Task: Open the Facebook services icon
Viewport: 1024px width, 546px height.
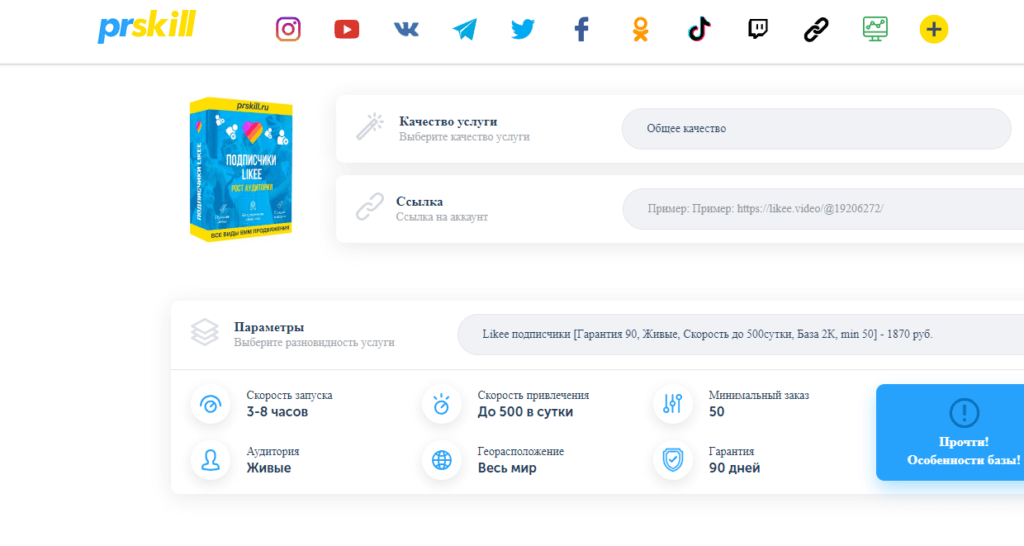Action: [581, 30]
